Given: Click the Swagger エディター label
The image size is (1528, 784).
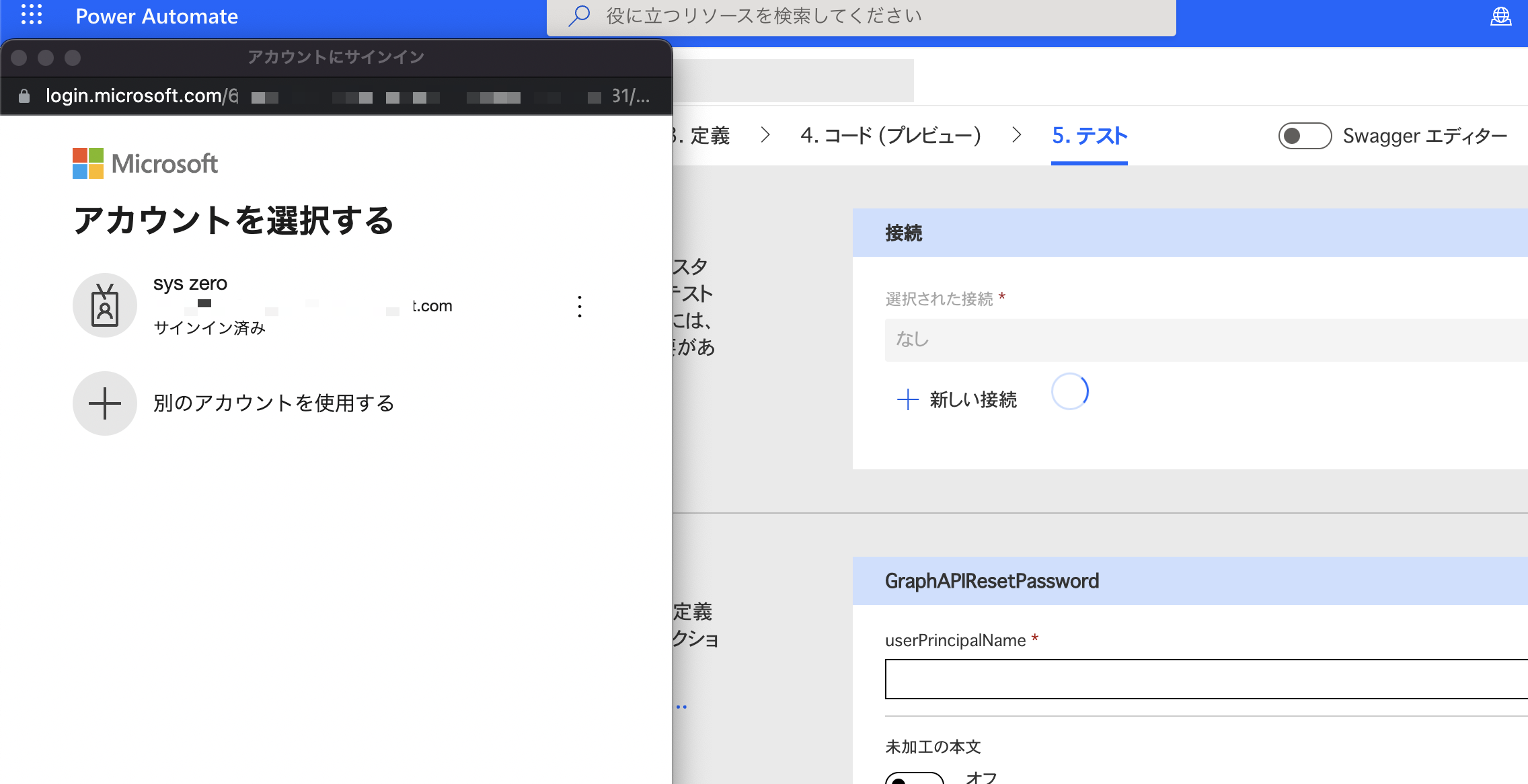Looking at the screenshot, I should coord(1425,136).
